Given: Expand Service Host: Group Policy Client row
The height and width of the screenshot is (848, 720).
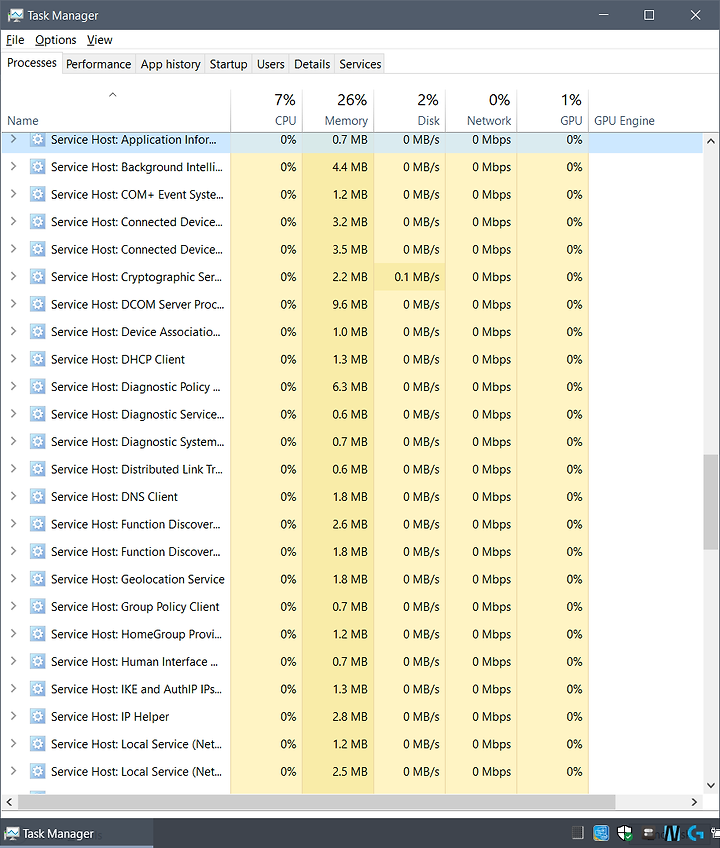Looking at the screenshot, I should click(14, 606).
